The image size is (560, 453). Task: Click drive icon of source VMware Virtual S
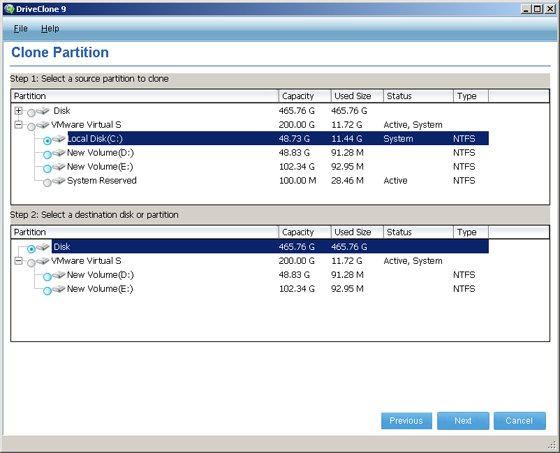(x=43, y=125)
